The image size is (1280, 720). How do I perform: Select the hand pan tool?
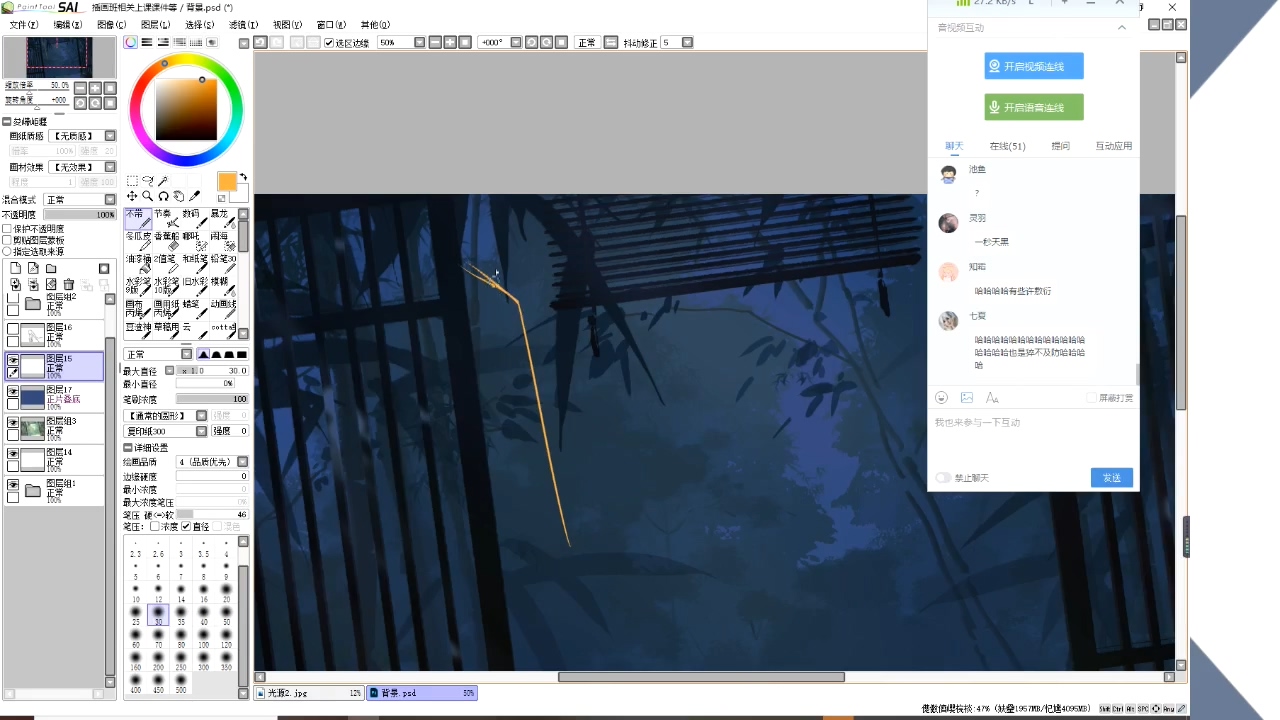pos(178,196)
